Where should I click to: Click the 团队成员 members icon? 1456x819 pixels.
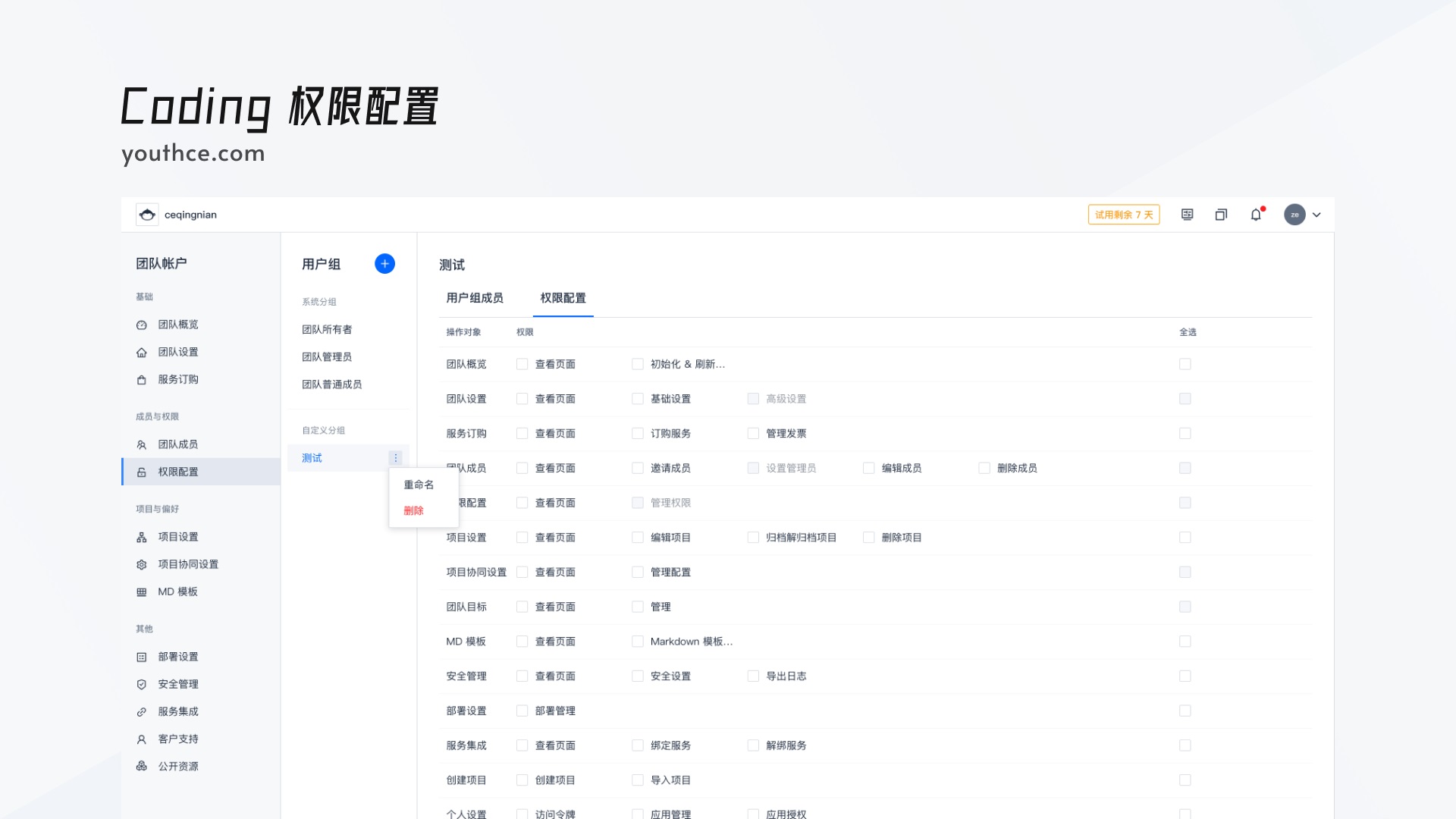141,444
